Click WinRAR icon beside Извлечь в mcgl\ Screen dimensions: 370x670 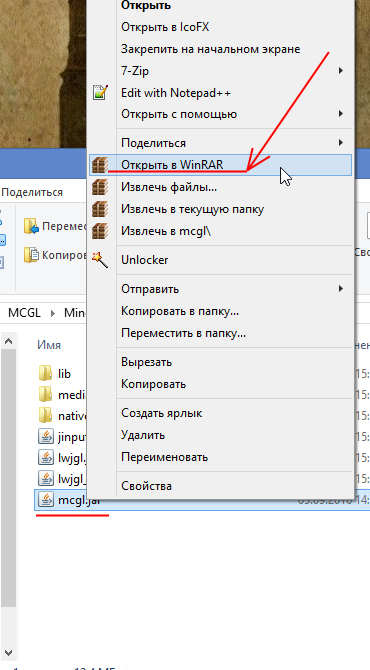click(x=100, y=232)
